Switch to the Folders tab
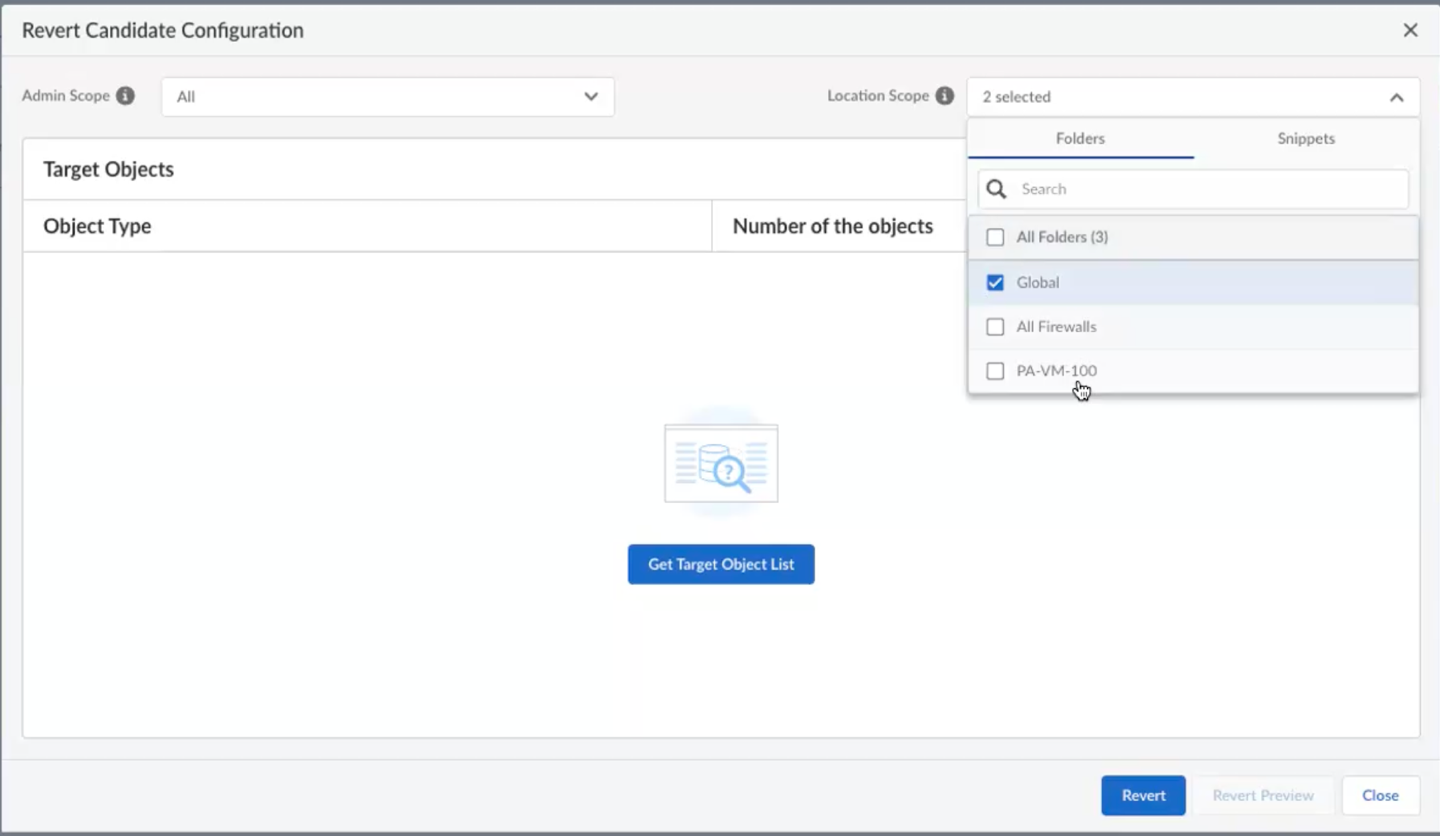Screen dimensions: 1440x836 click(x=1080, y=139)
